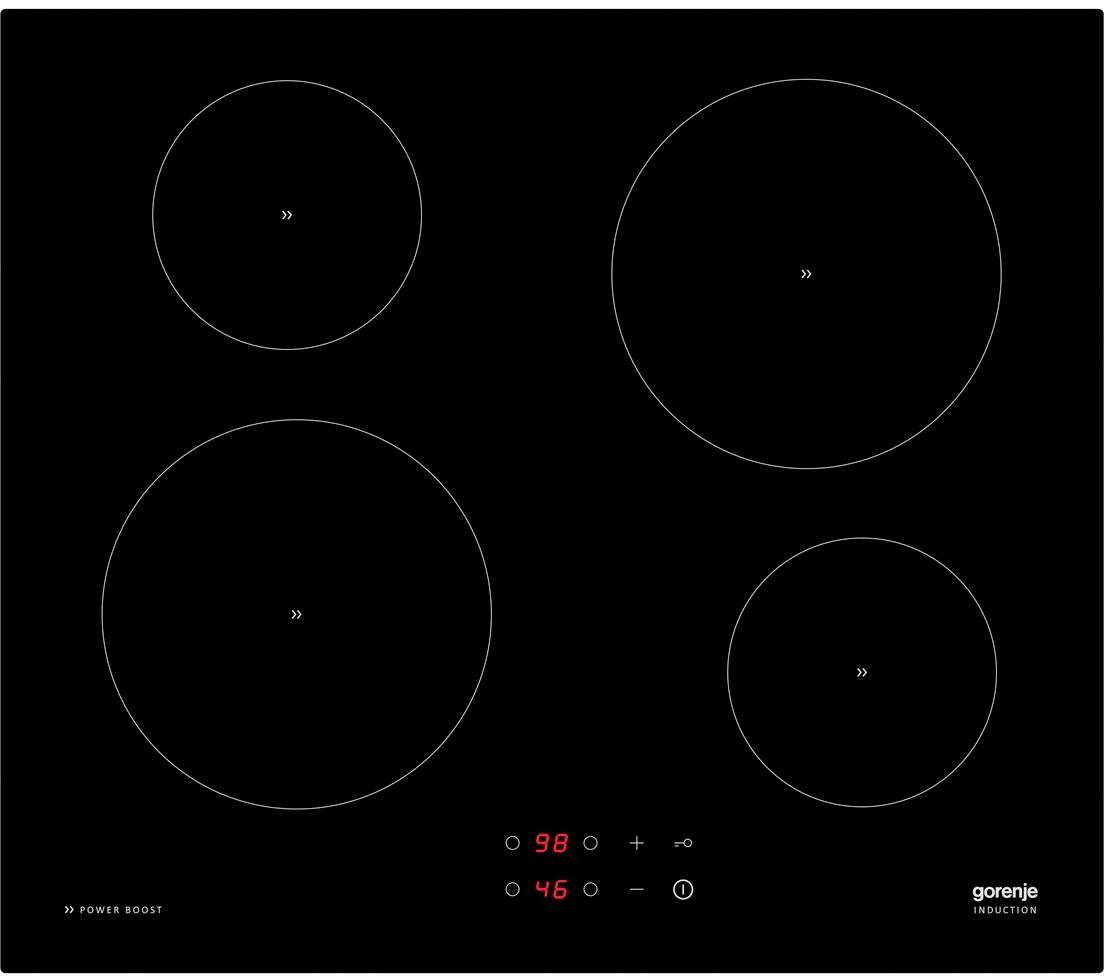Select zone circle right of the 46 display
Screen dimensions: 1106x979
point(591,889)
